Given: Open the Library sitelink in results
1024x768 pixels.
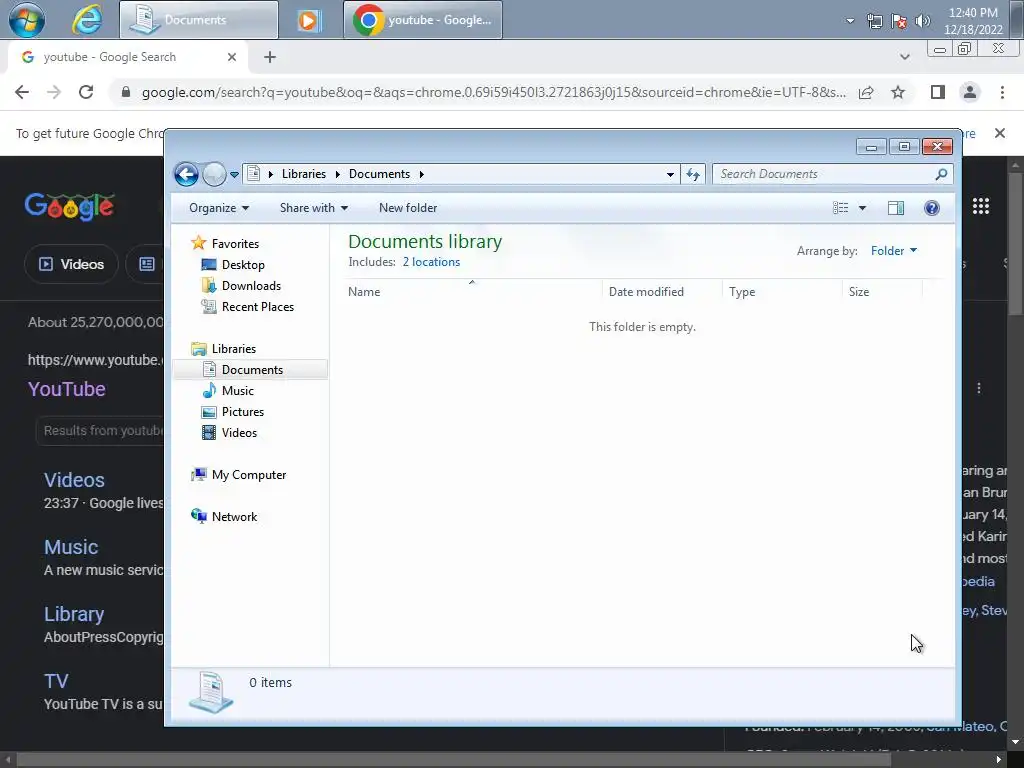Looking at the screenshot, I should (x=74, y=615).
